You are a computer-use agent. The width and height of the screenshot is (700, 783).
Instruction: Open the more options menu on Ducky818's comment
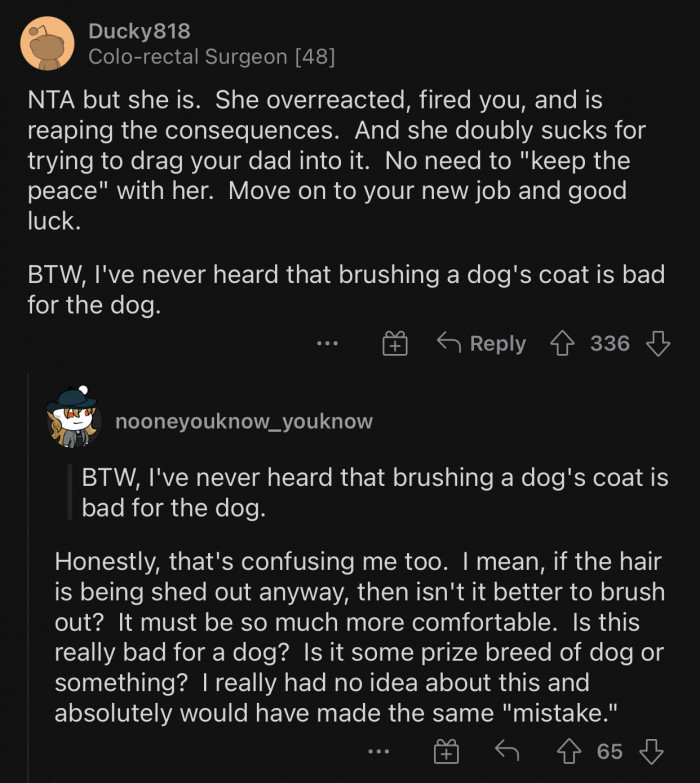click(x=327, y=344)
